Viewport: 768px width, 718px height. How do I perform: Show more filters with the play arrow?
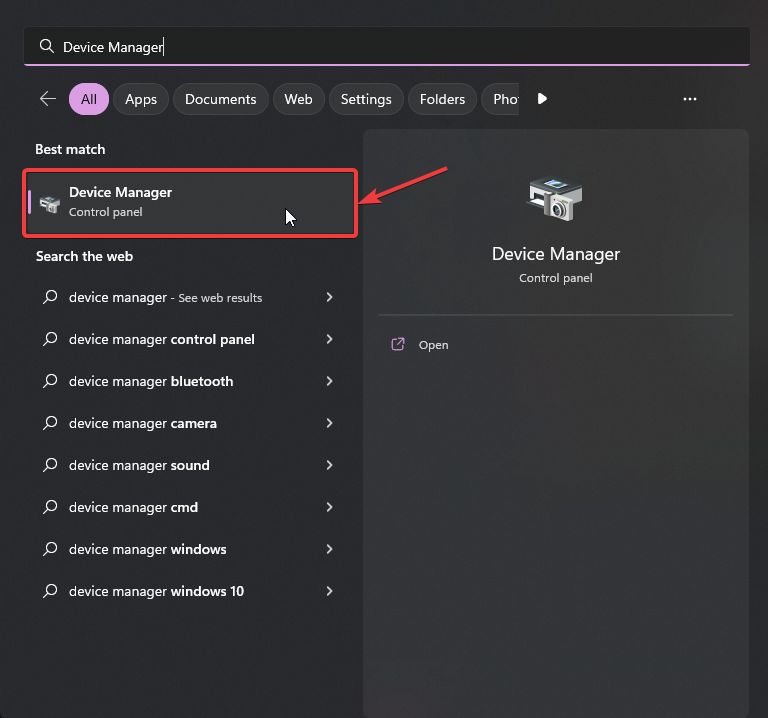pyautogui.click(x=542, y=99)
